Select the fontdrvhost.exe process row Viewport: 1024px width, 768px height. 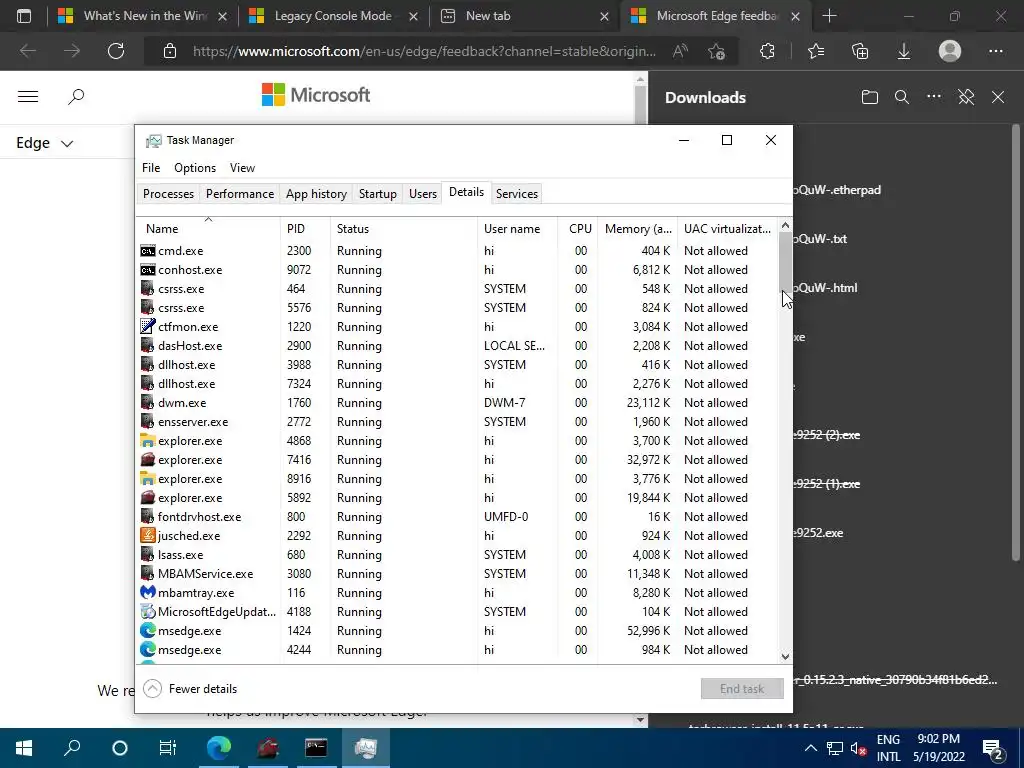click(x=457, y=517)
